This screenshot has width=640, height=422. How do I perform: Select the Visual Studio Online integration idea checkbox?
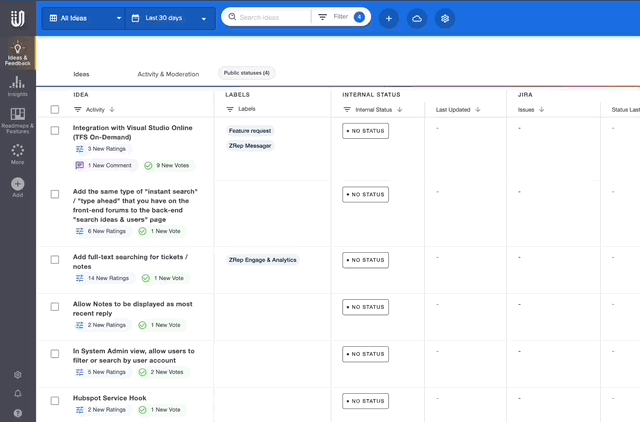55,131
